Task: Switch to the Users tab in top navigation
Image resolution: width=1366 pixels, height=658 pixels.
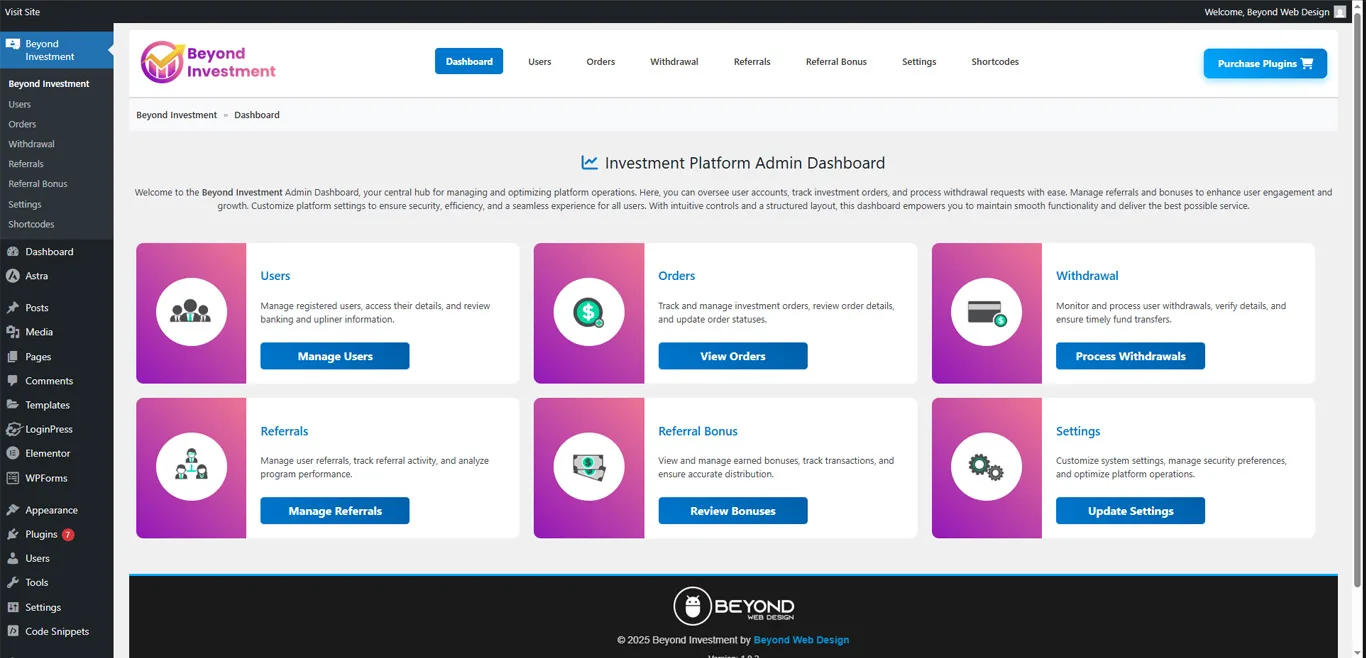Action: (540, 62)
